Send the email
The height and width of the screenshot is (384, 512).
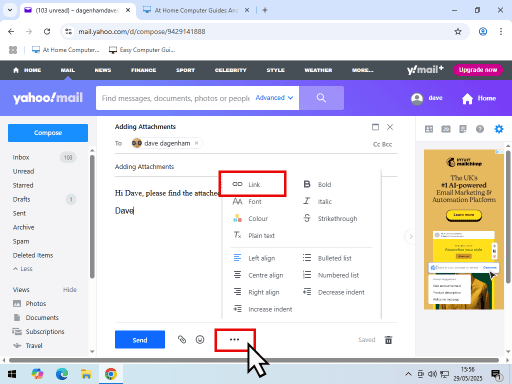[x=140, y=340]
